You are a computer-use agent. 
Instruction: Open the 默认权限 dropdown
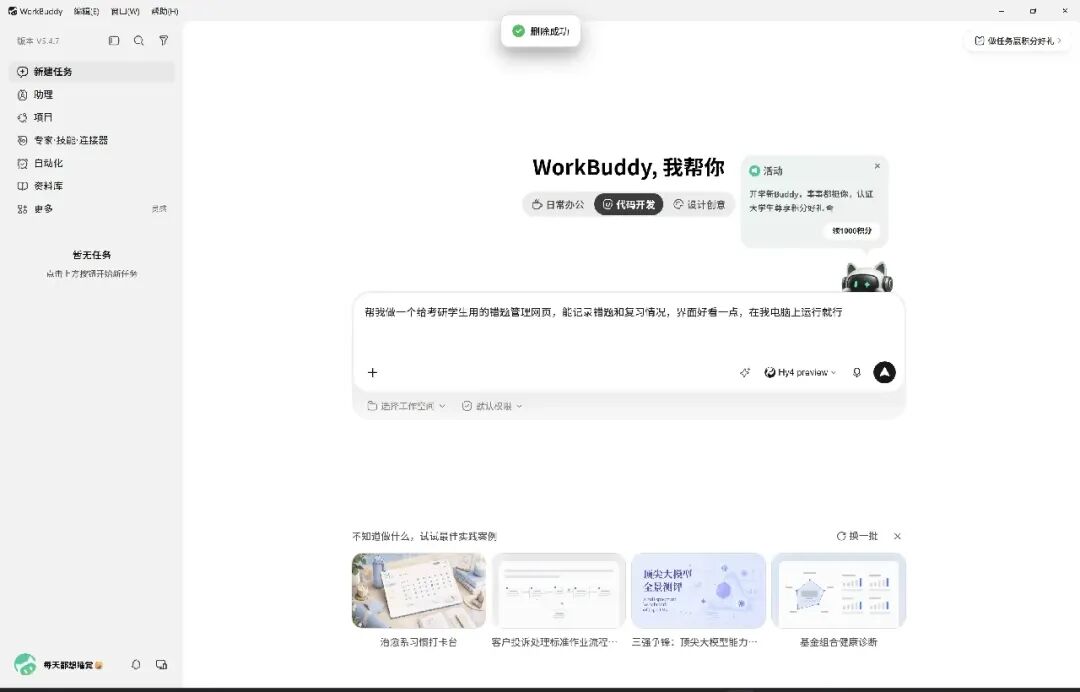click(492, 406)
